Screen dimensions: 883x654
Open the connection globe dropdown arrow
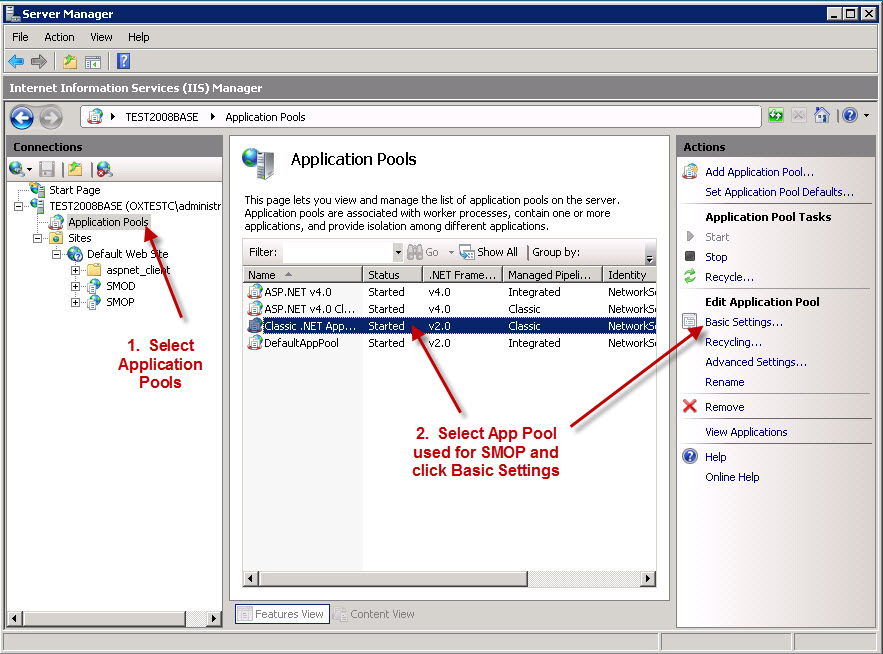pos(29,169)
